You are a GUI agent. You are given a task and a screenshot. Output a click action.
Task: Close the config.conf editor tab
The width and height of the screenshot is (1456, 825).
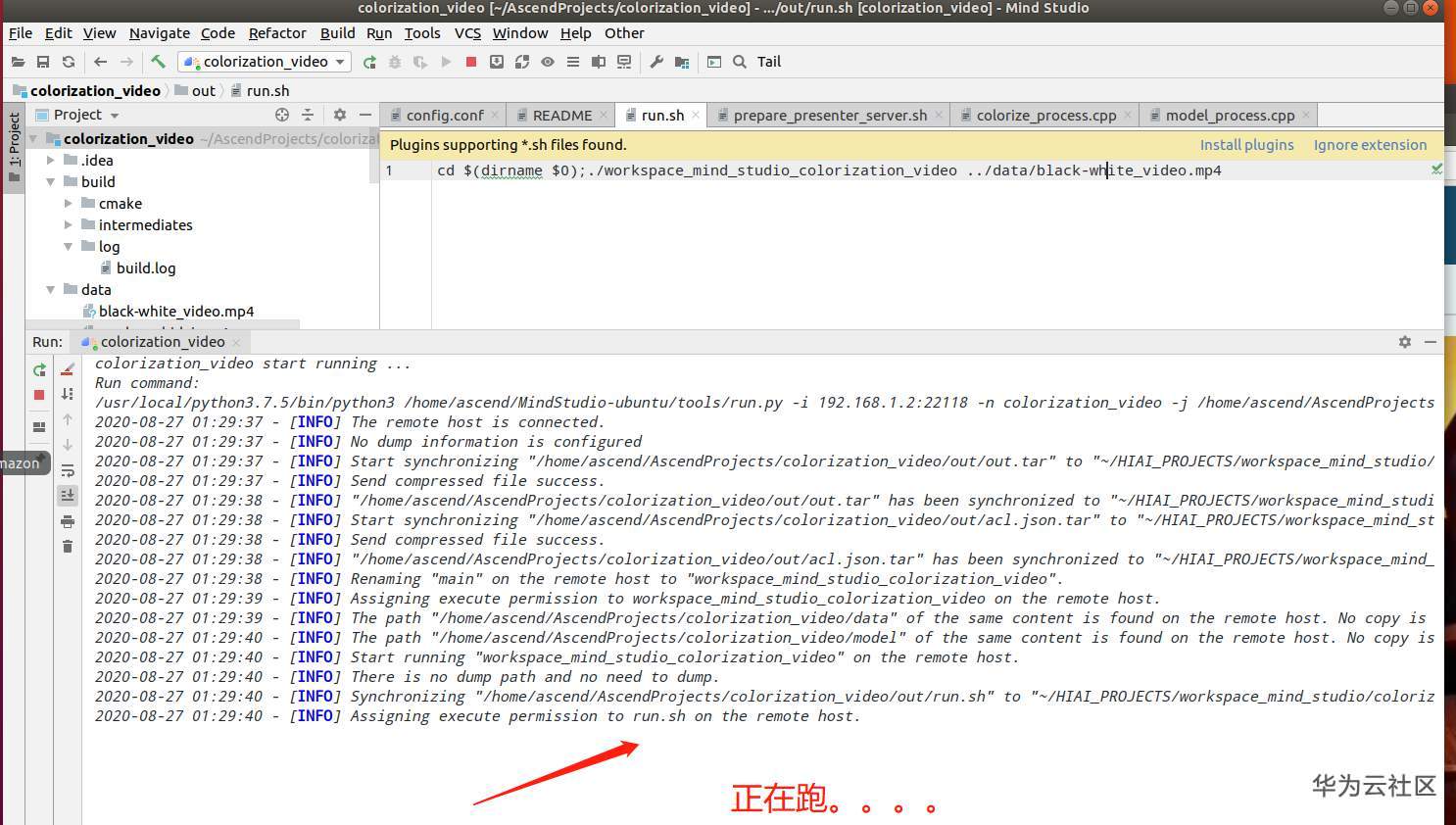coord(495,115)
